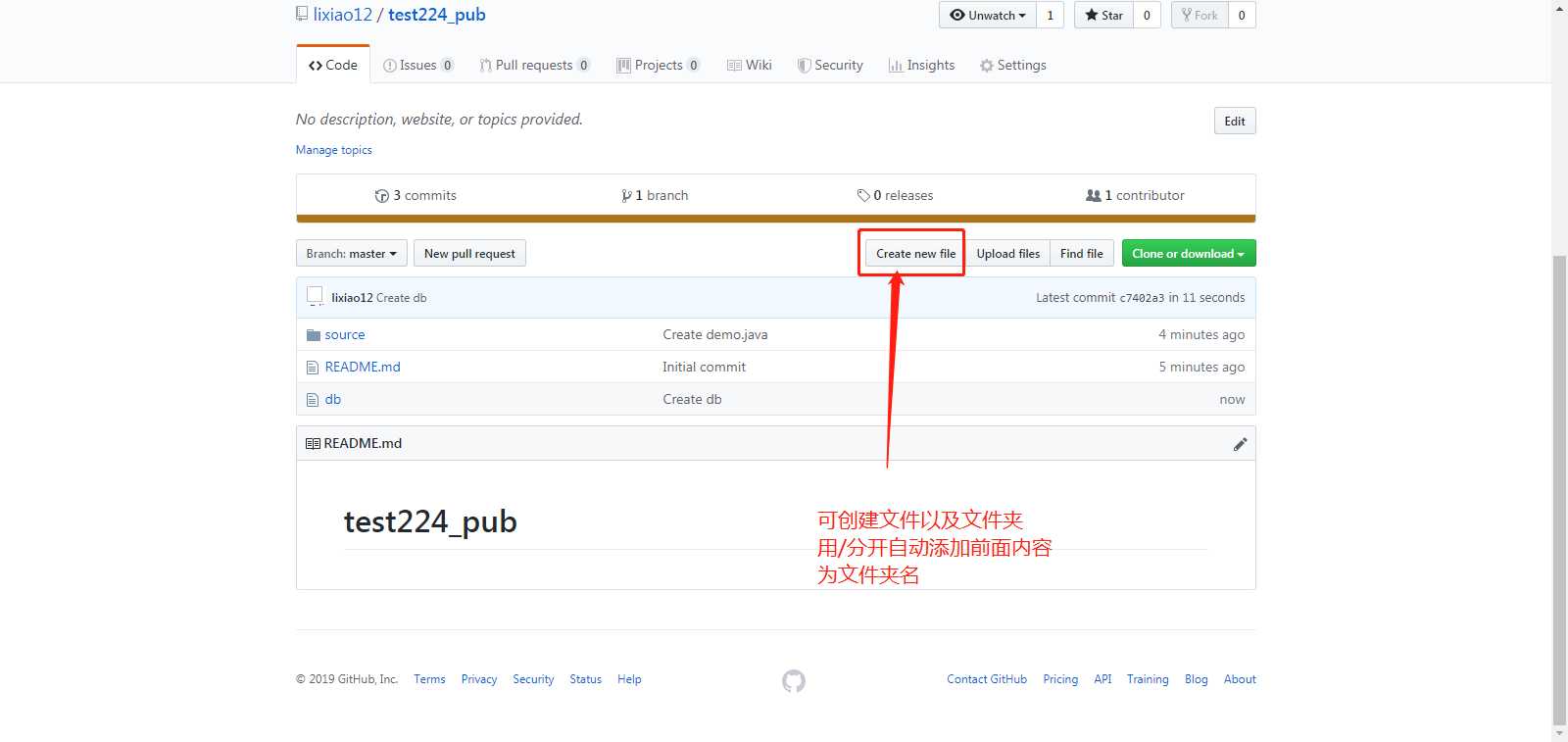
Task: Click Edit description button
Action: [1235, 122]
